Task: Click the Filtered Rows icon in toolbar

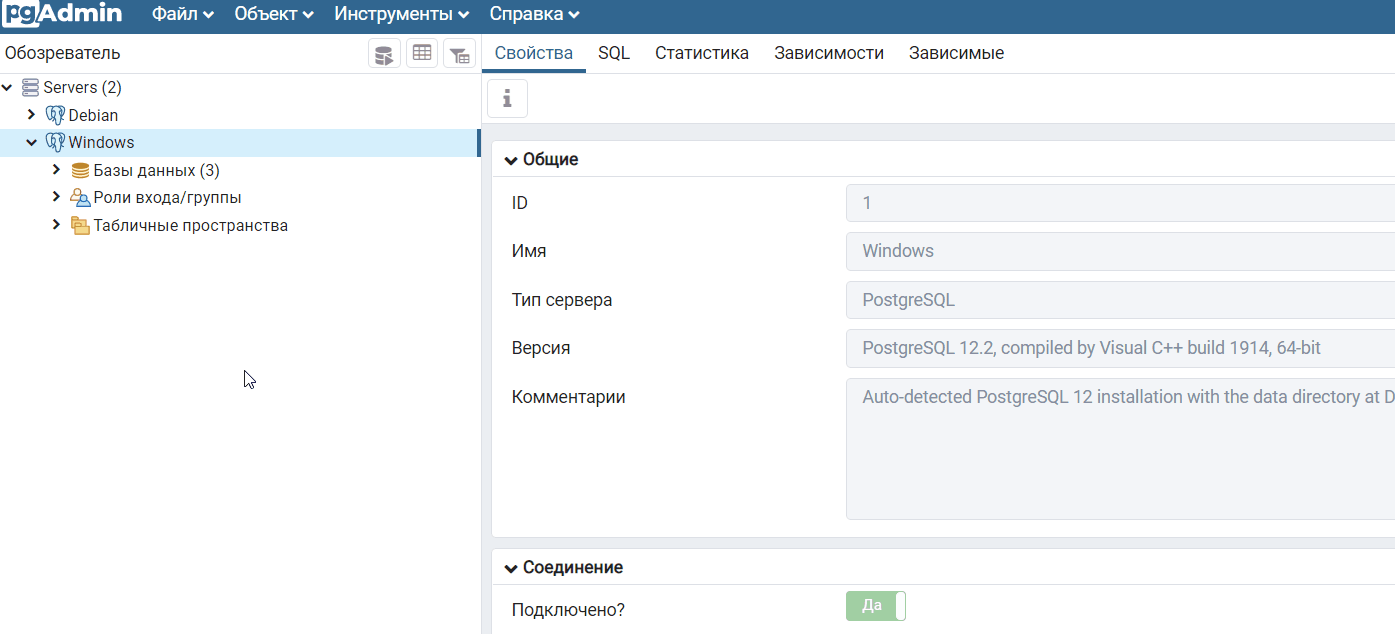Action: [459, 54]
